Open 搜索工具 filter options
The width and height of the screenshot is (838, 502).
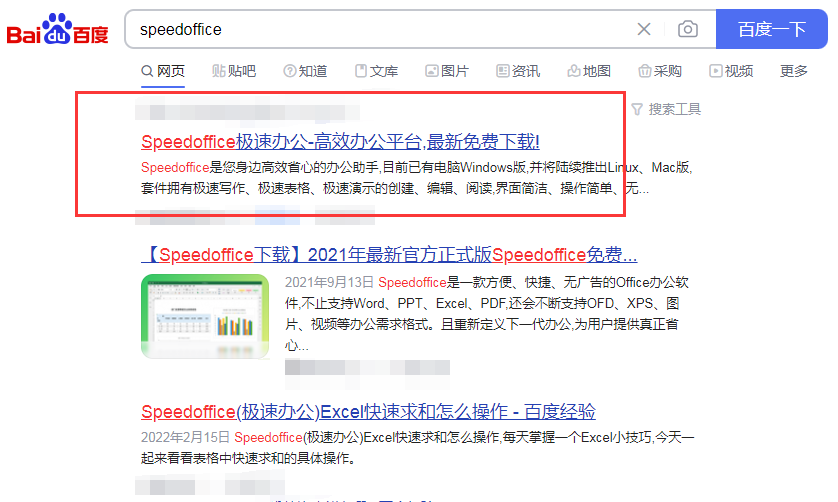(x=666, y=110)
